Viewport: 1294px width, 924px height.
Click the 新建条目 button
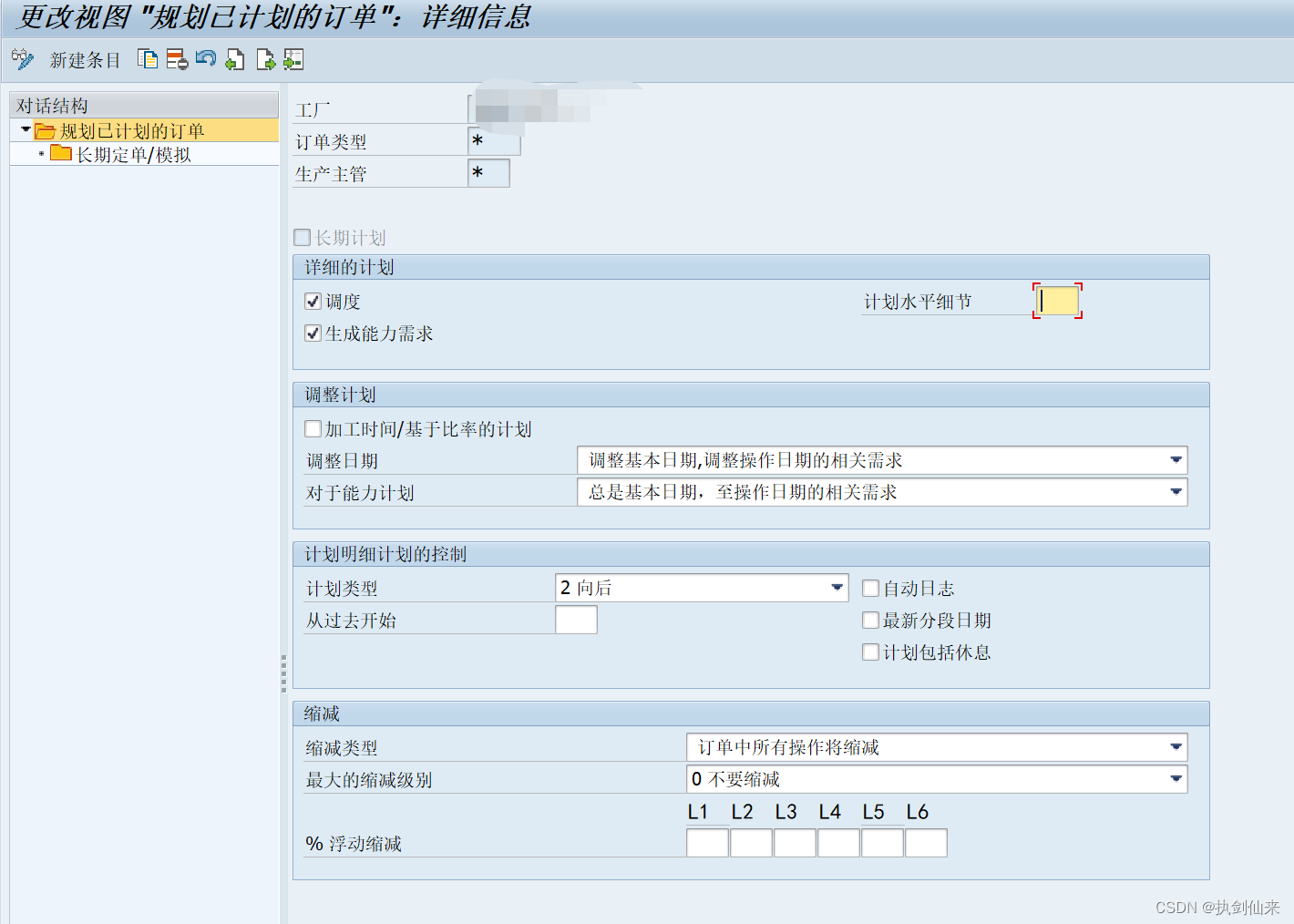(85, 59)
